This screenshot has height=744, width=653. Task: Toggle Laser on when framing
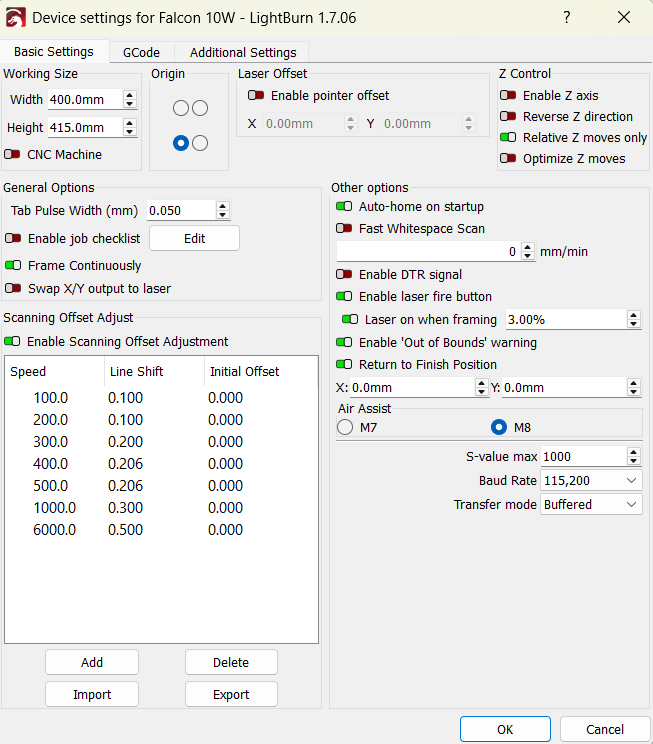click(350, 319)
